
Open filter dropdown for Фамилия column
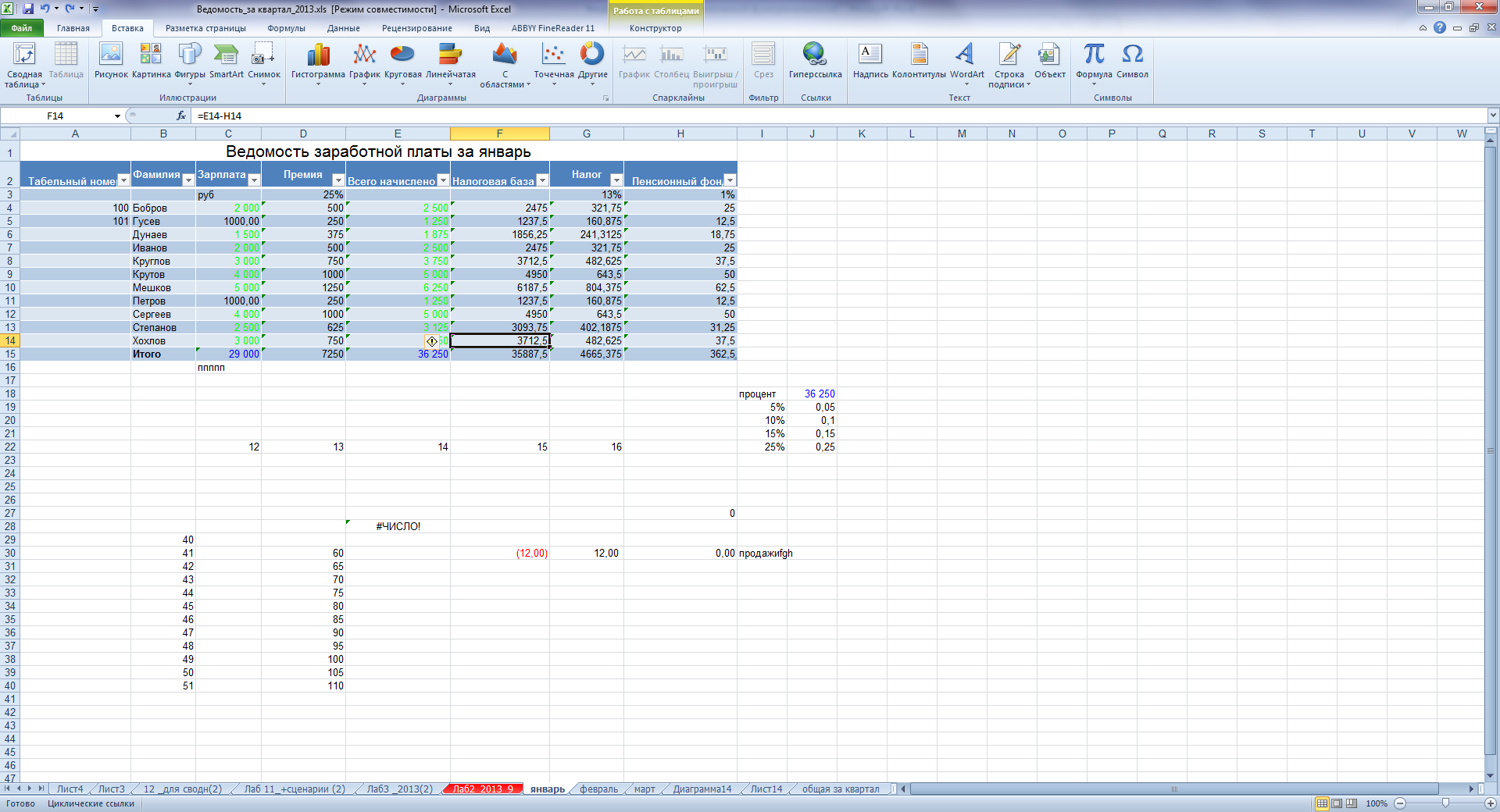coord(188,180)
